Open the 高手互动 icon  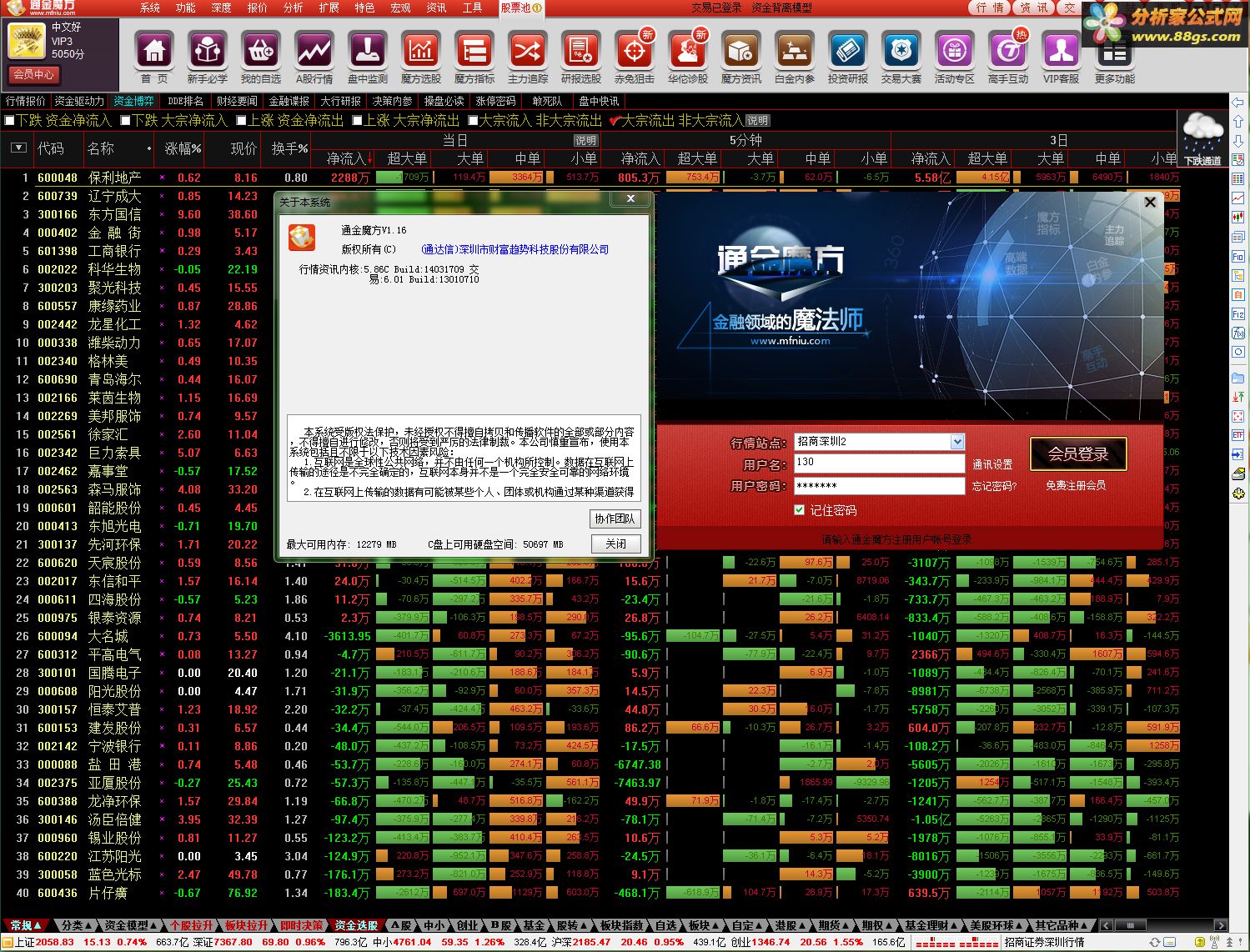pyautogui.click(x=1008, y=52)
